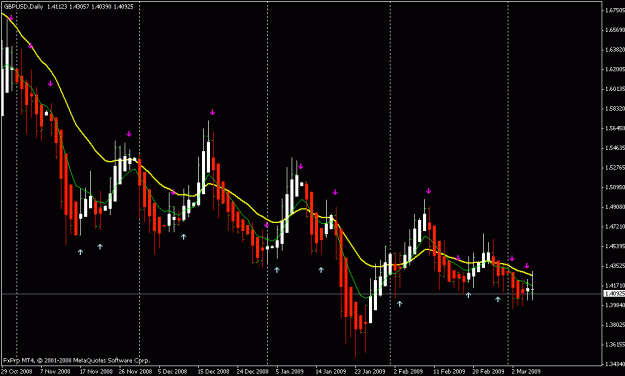Click the '2 Feb 2009' date label

(x=408, y=371)
